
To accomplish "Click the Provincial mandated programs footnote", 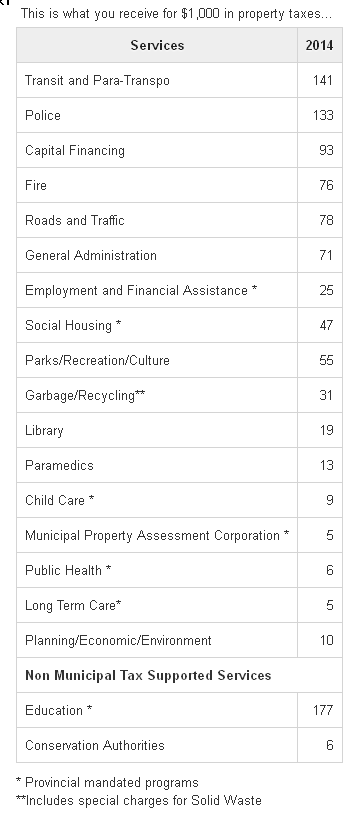I will pos(108,782).
